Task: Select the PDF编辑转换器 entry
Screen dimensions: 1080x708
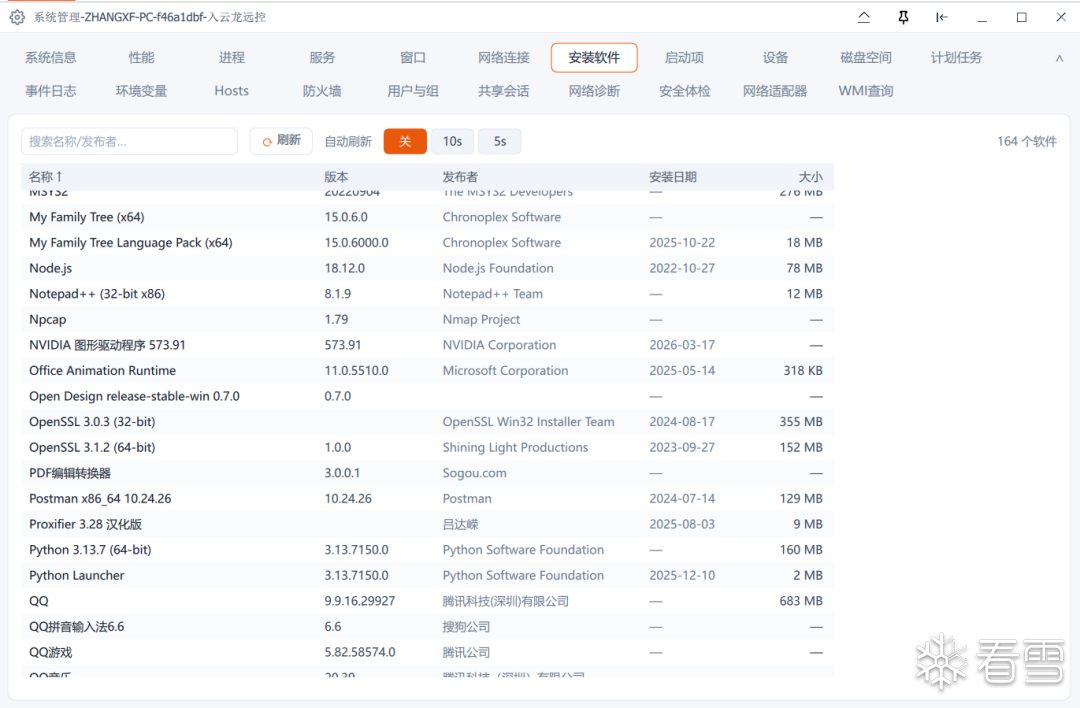Action: [x=427, y=472]
